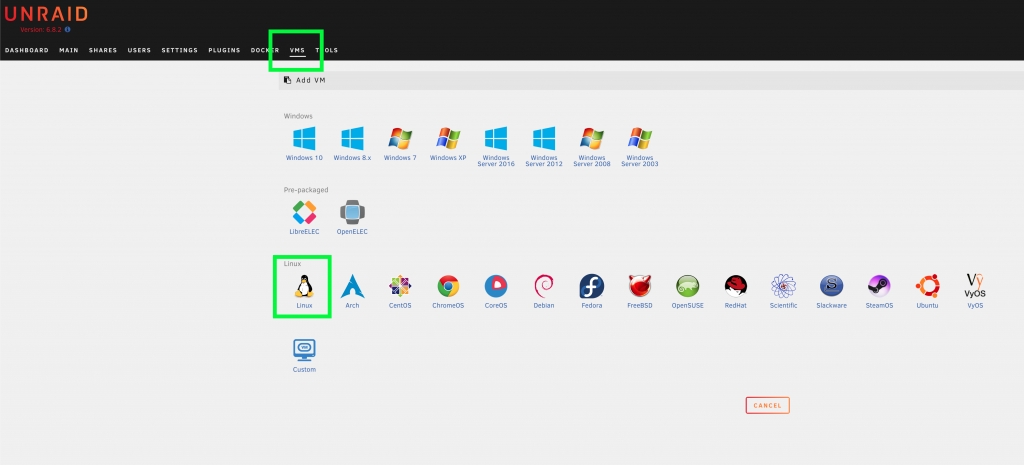Switch to the VMs tab
The width and height of the screenshot is (1024, 465).
point(297,50)
